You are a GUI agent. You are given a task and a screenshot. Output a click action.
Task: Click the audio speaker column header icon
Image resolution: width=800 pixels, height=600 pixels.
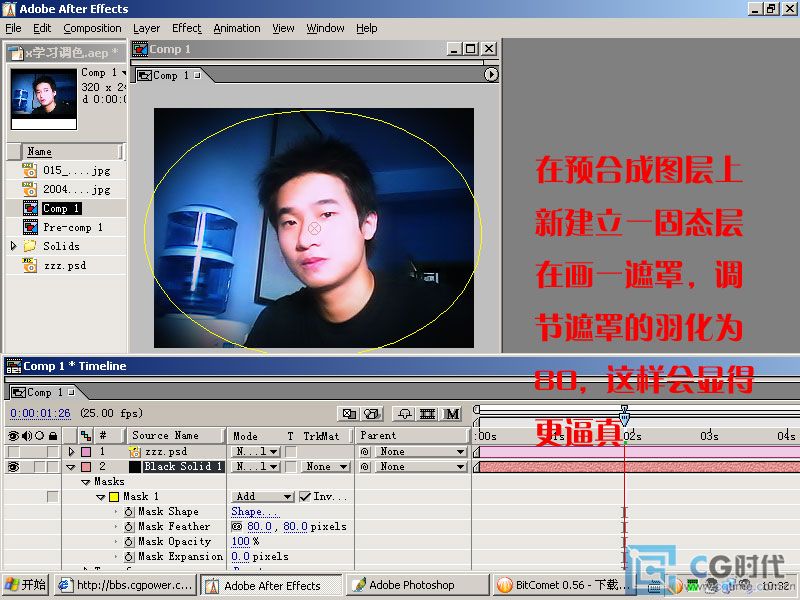pyautogui.click(x=27, y=436)
